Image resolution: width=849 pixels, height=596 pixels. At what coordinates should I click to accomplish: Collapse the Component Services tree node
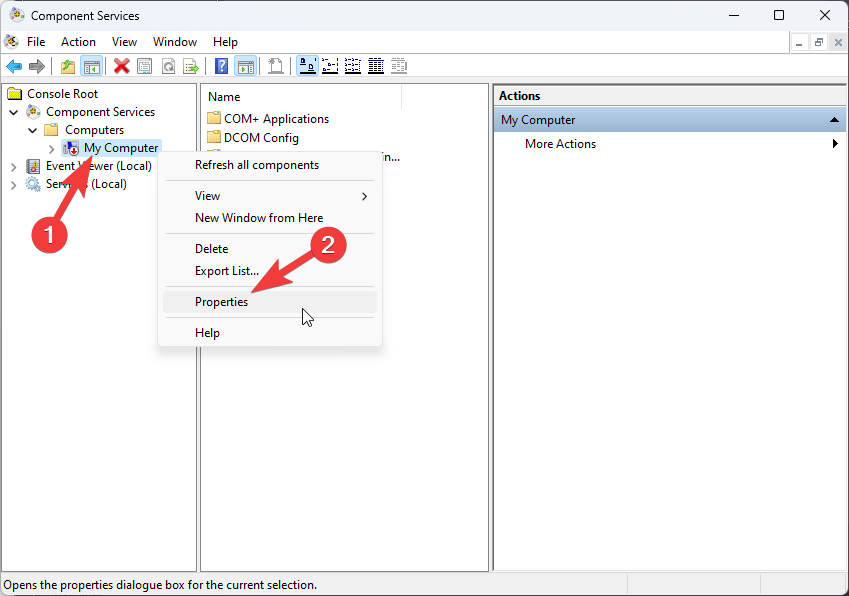[14, 112]
